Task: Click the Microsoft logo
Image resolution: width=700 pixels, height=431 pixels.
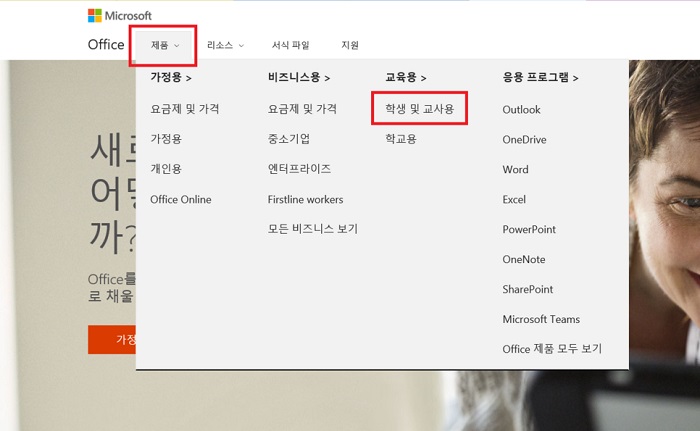Action: click(x=120, y=16)
